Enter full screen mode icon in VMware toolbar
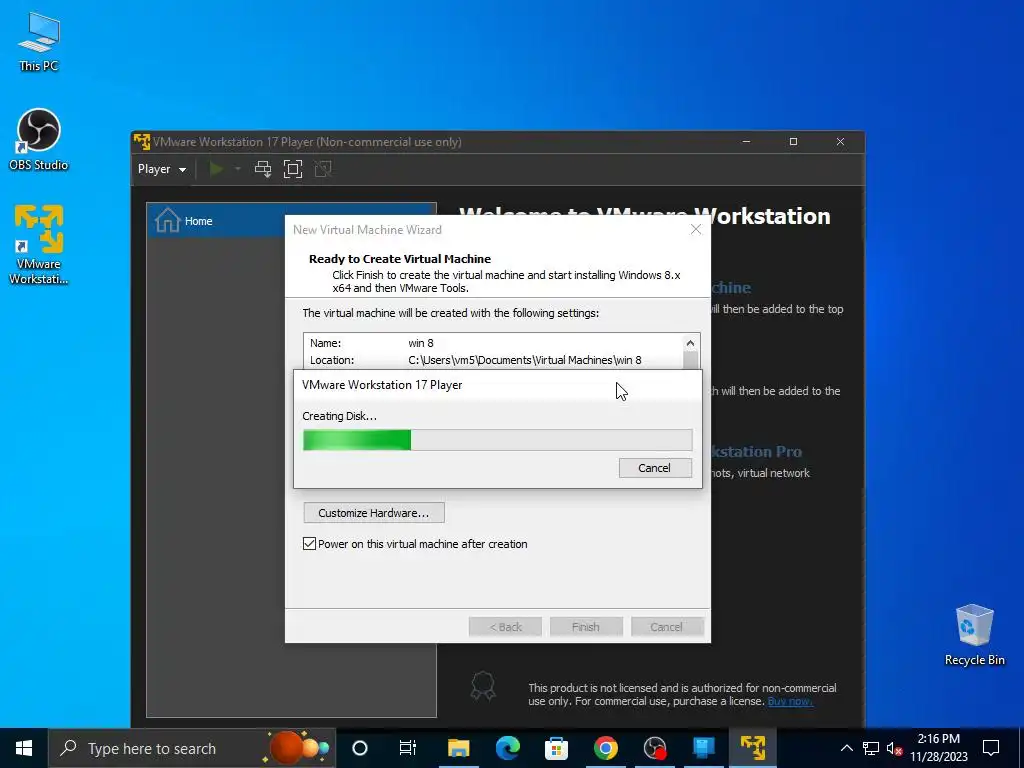1024x768 pixels. pos(293,169)
